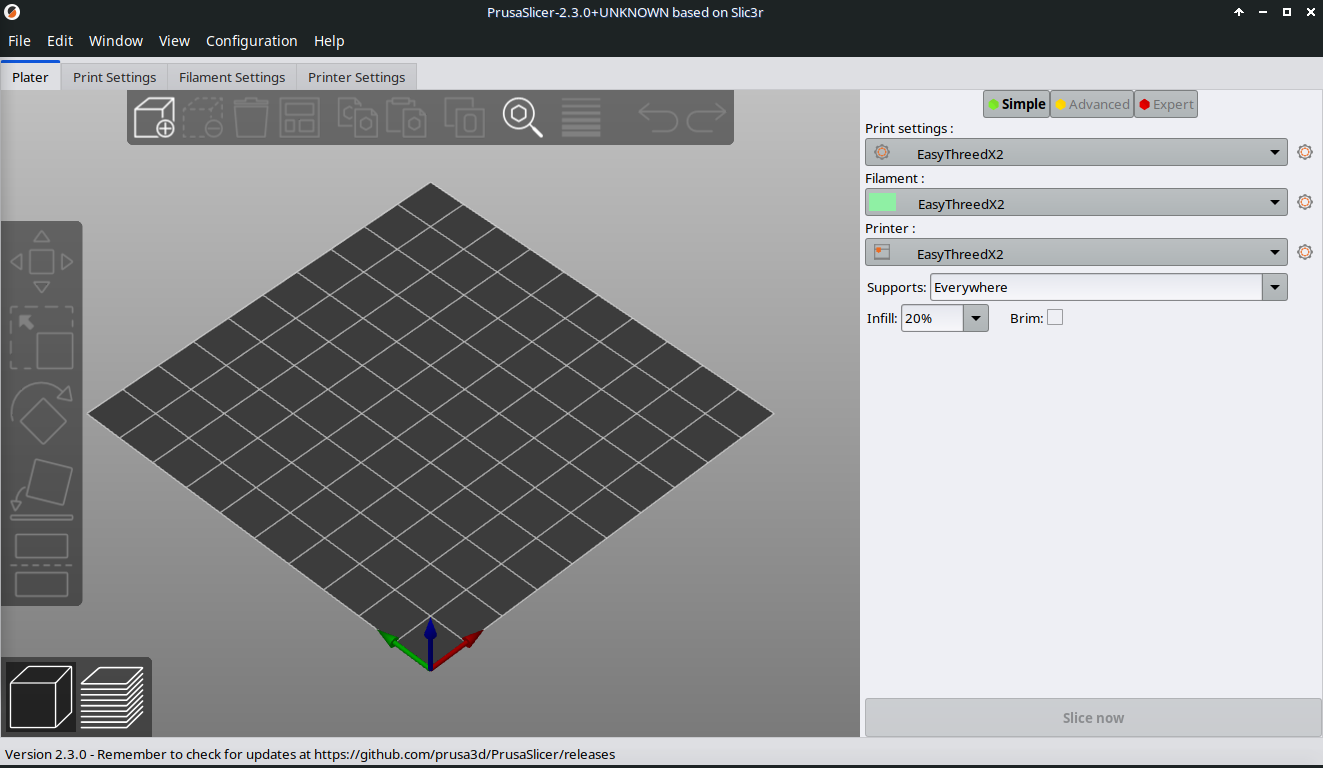Image resolution: width=1323 pixels, height=768 pixels.
Task: Click the Arrange objects toolbar icon
Action: (x=299, y=117)
